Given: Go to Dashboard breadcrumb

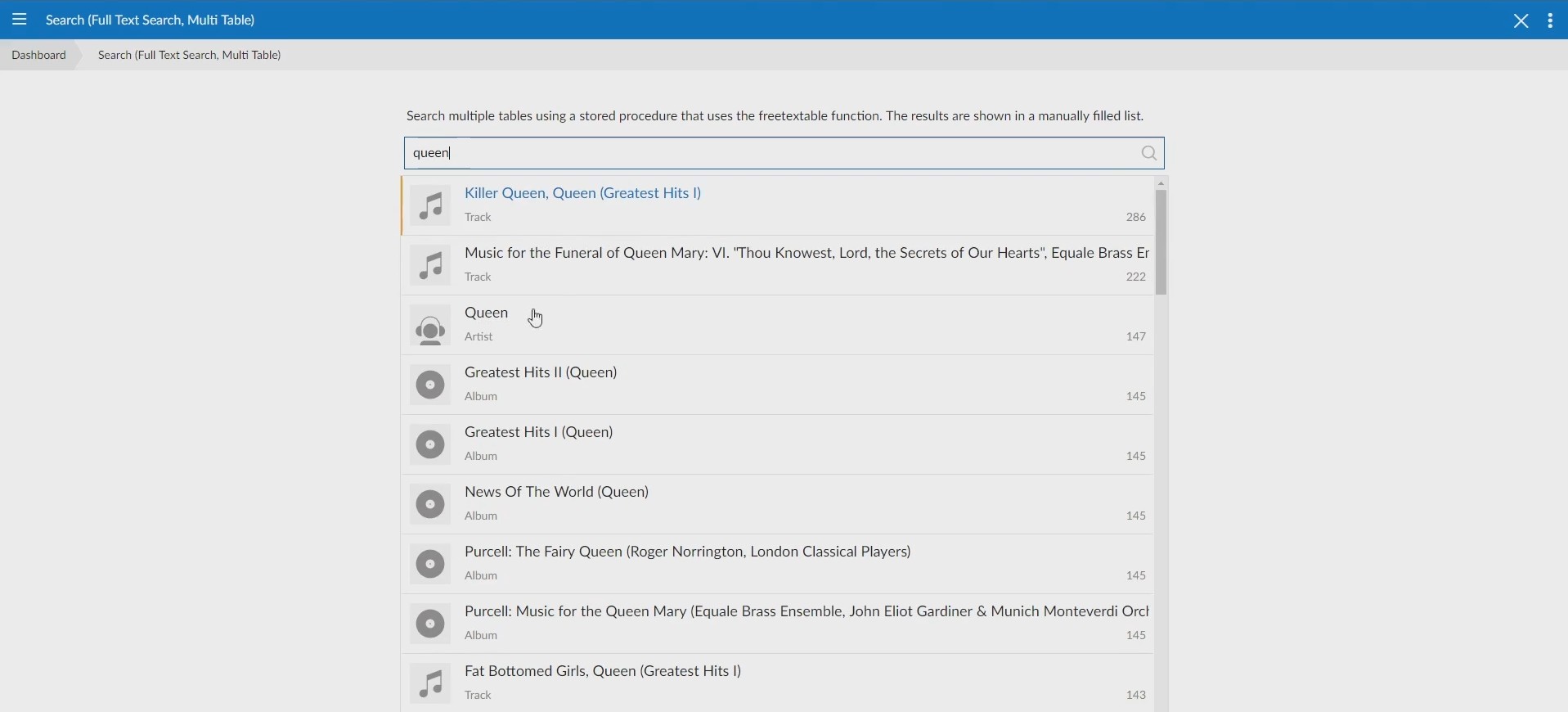Looking at the screenshot, I should [38, 56].
